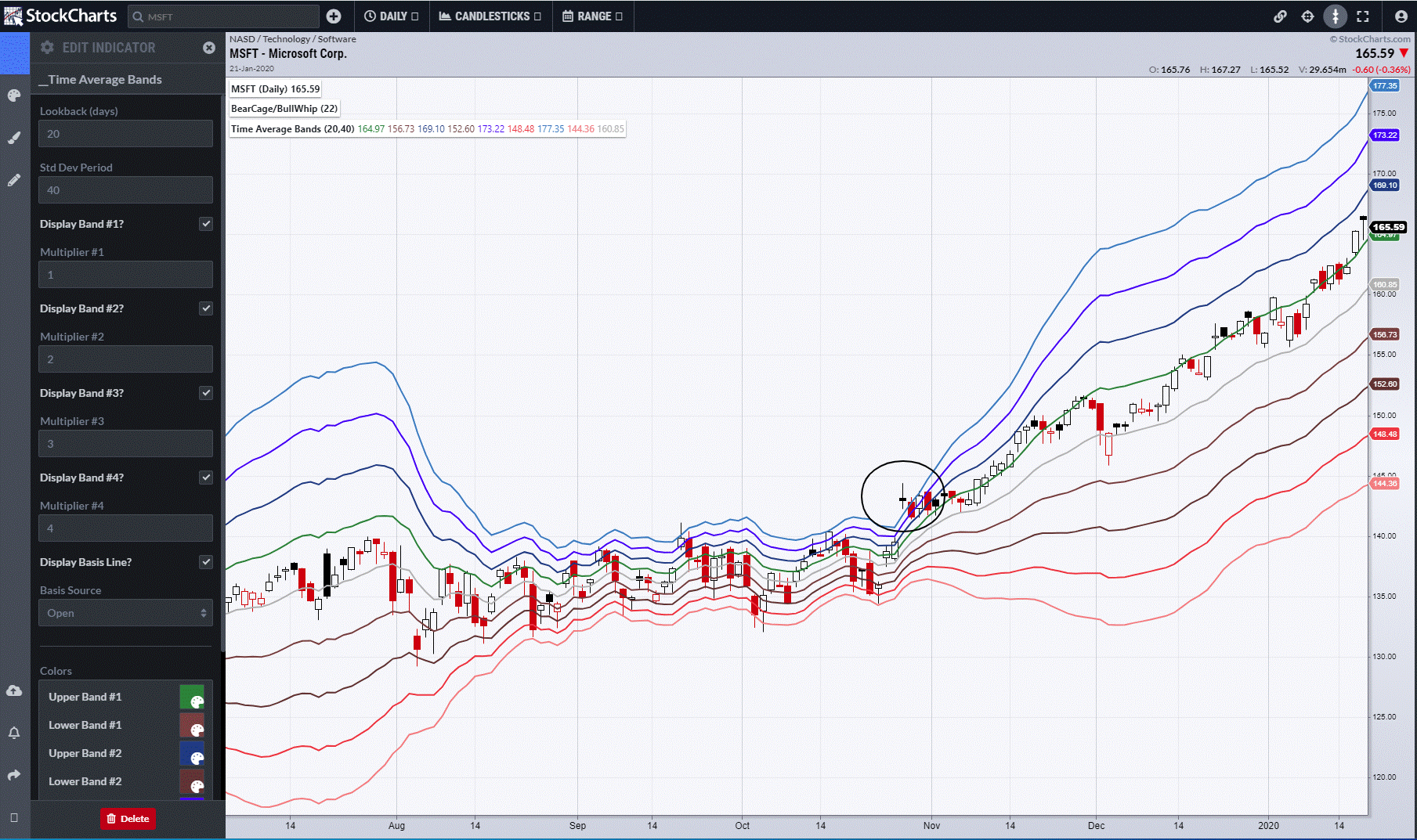Click the Lookback (days) input field
The height and width of the screenshot is (840, 1417).
[125, 134]
